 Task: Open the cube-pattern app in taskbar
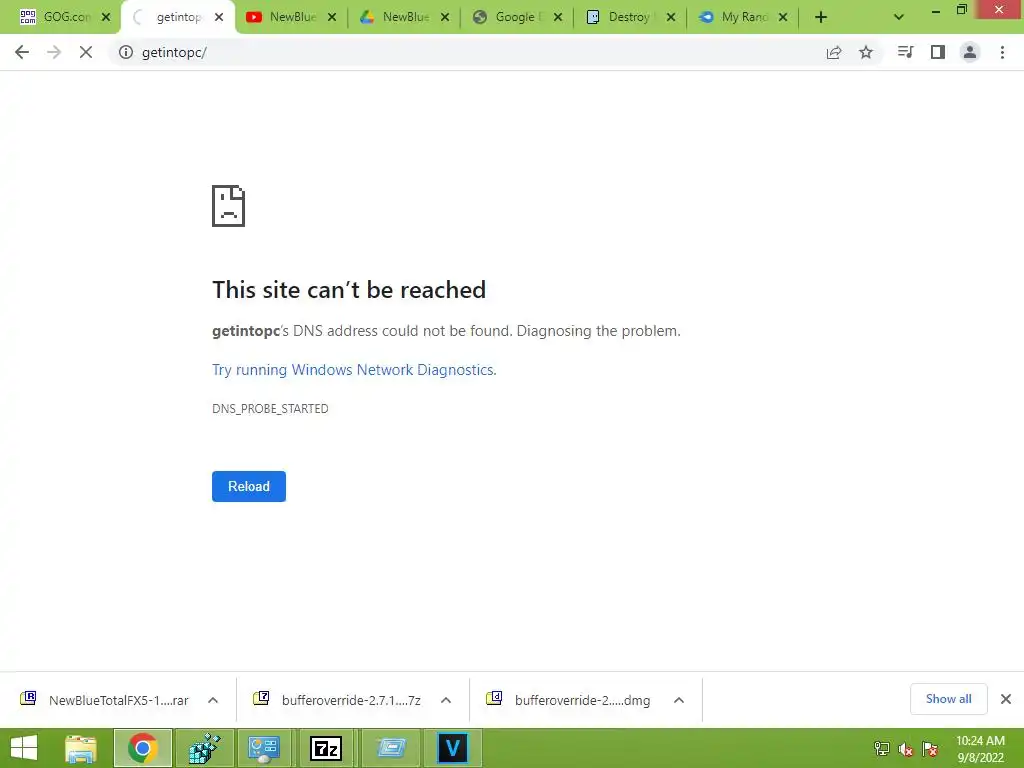point(204,748)
